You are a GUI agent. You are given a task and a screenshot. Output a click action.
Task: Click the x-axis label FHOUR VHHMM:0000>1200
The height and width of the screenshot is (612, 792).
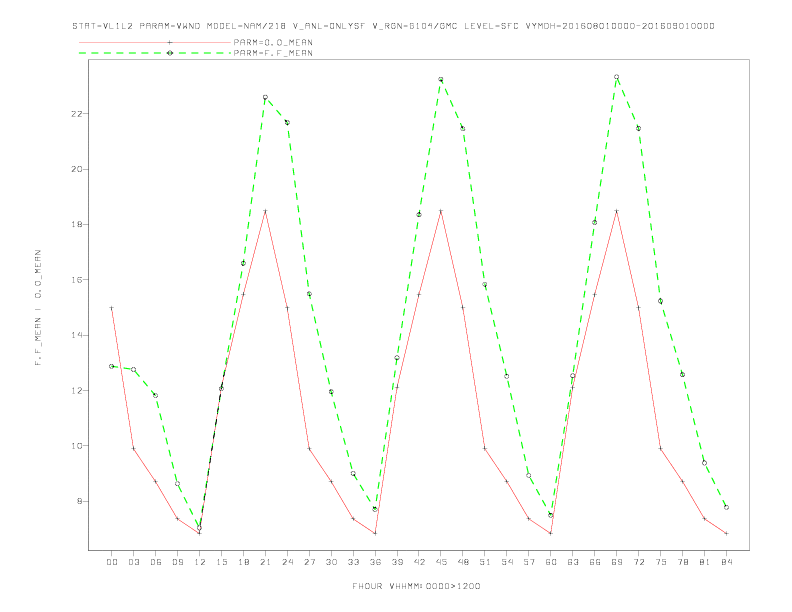[x=416, y=586]
